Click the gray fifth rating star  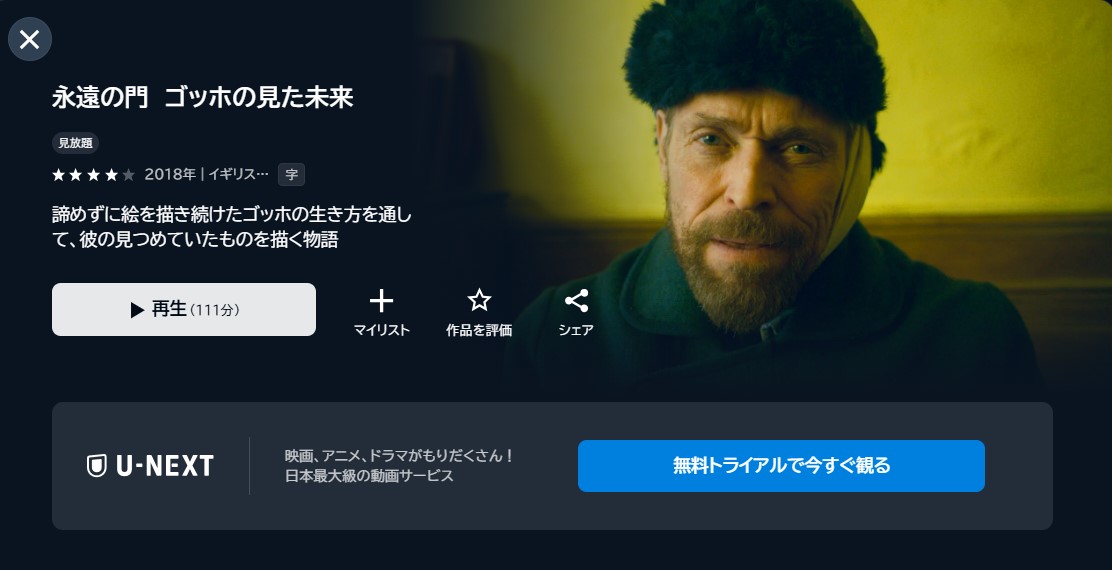(x=128, y=174)
